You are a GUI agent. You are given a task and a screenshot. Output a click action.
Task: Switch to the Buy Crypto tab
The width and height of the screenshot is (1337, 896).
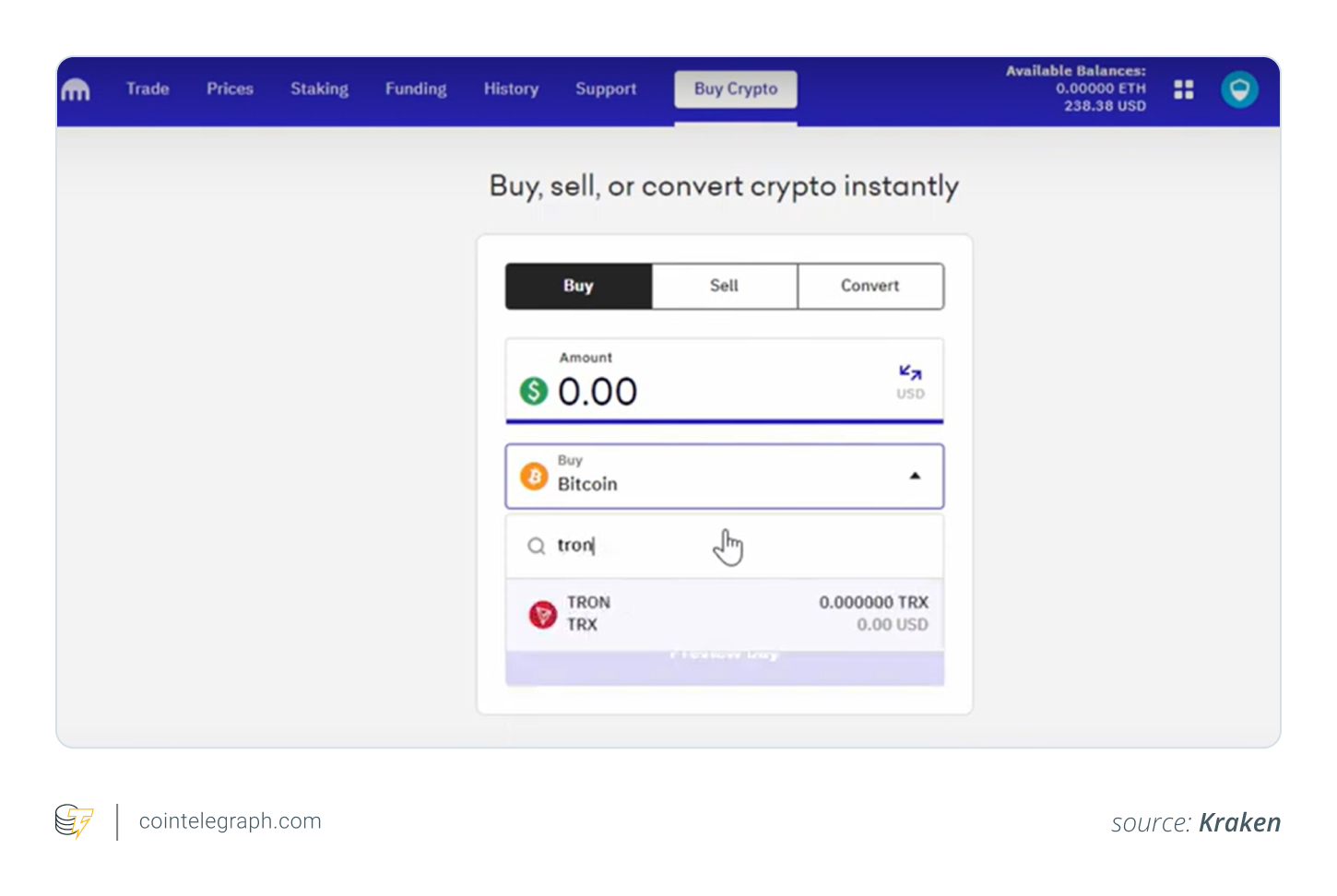735,88
